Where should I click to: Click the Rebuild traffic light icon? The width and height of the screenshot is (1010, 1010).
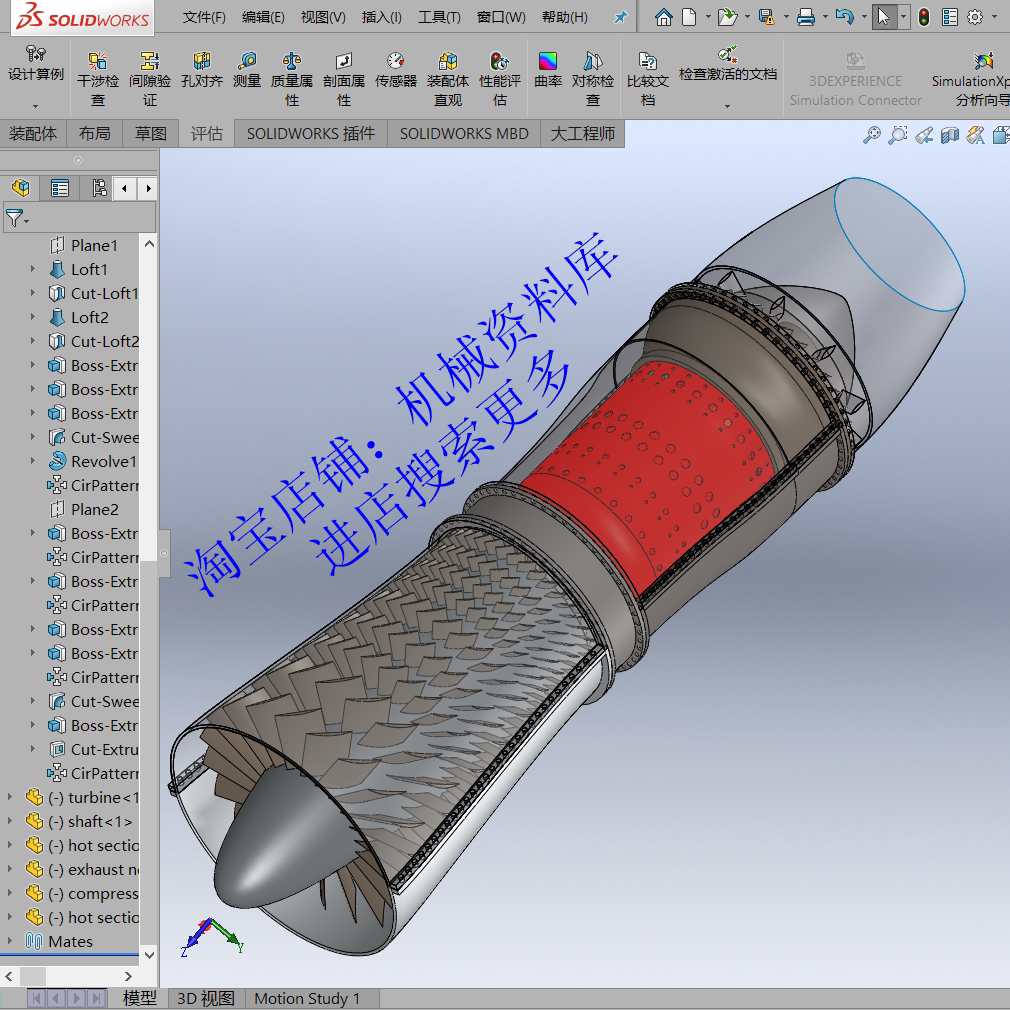pyautogui.click(x=924, y=17)
